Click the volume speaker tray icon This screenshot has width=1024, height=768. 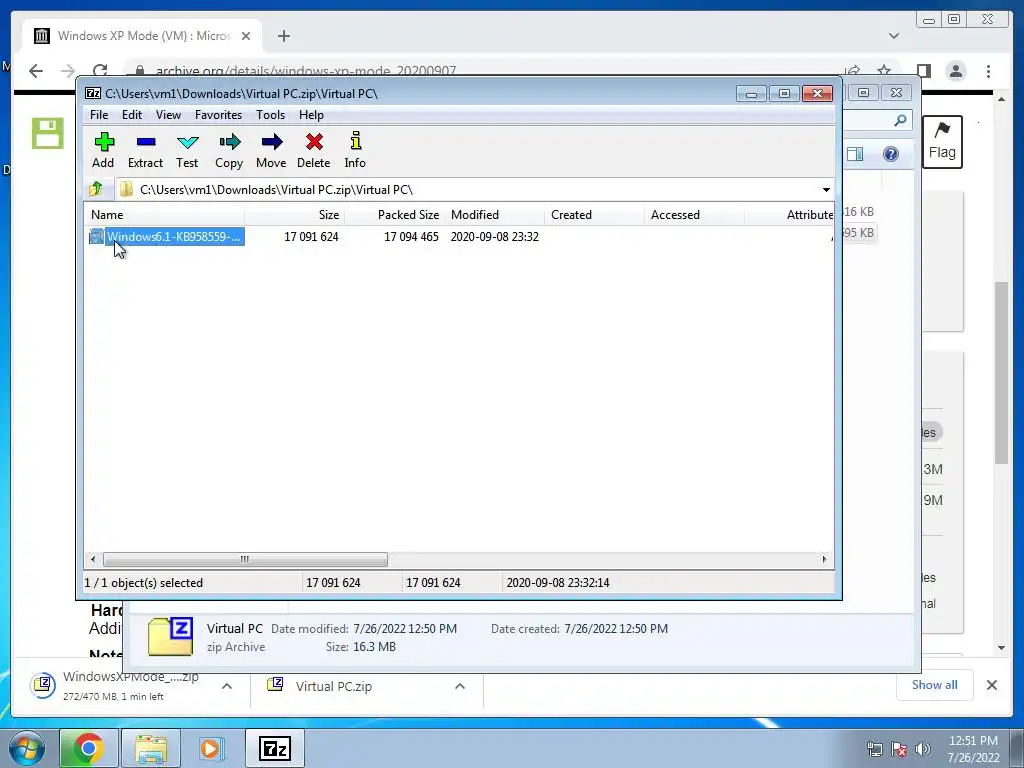(923, 749)
